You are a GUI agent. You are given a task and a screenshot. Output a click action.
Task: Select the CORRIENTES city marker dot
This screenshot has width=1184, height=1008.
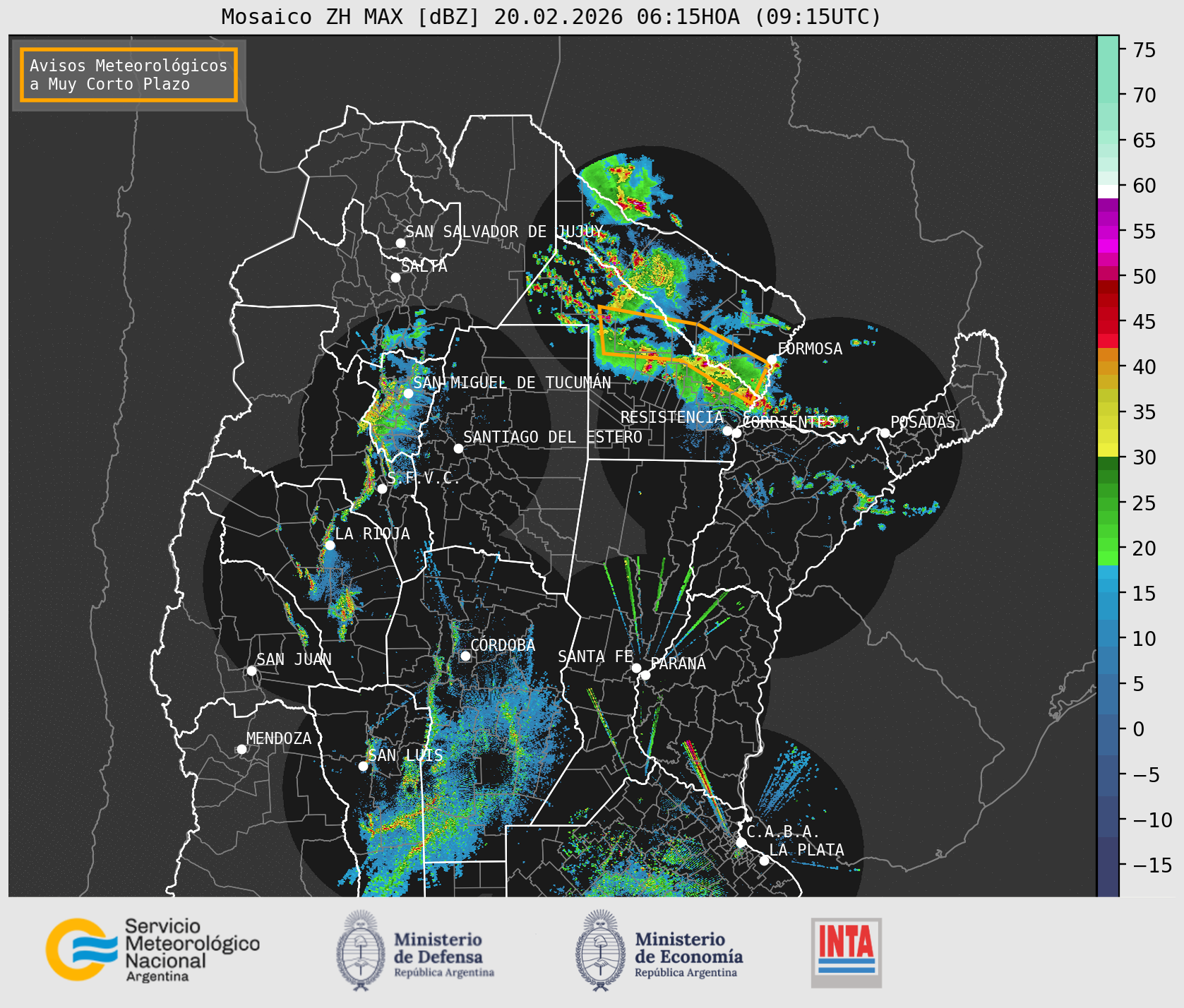pos(736,433)
